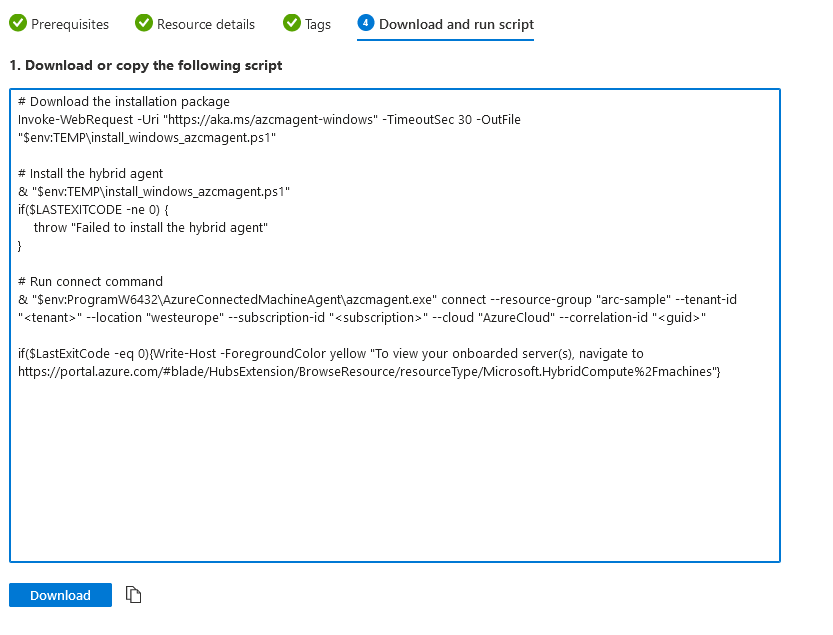Click the Tags green checkmark icon

click(292, 23)
